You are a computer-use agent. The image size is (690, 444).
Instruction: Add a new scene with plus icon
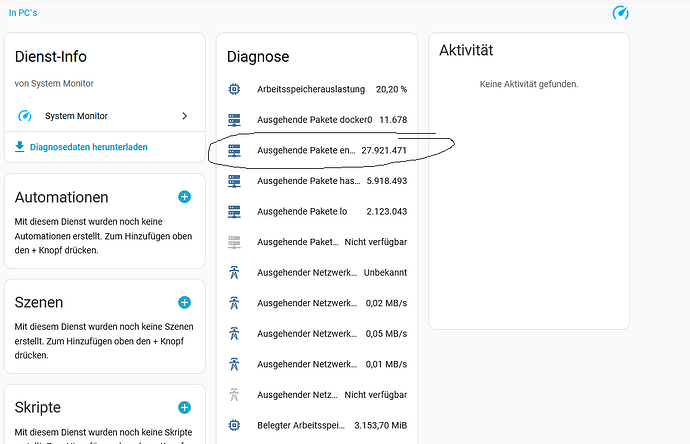coord(184,302)
